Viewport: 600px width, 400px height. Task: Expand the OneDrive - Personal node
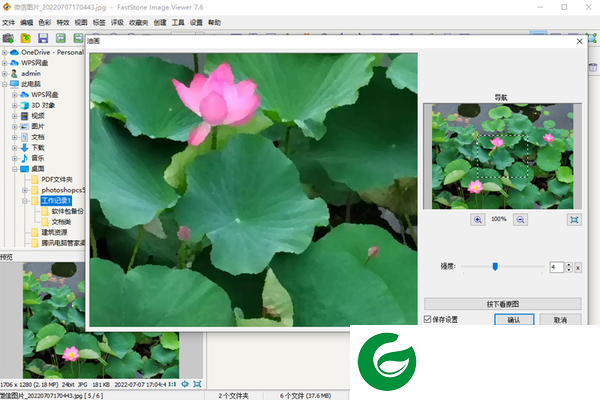pyautogui.click(x=5, y=52)
